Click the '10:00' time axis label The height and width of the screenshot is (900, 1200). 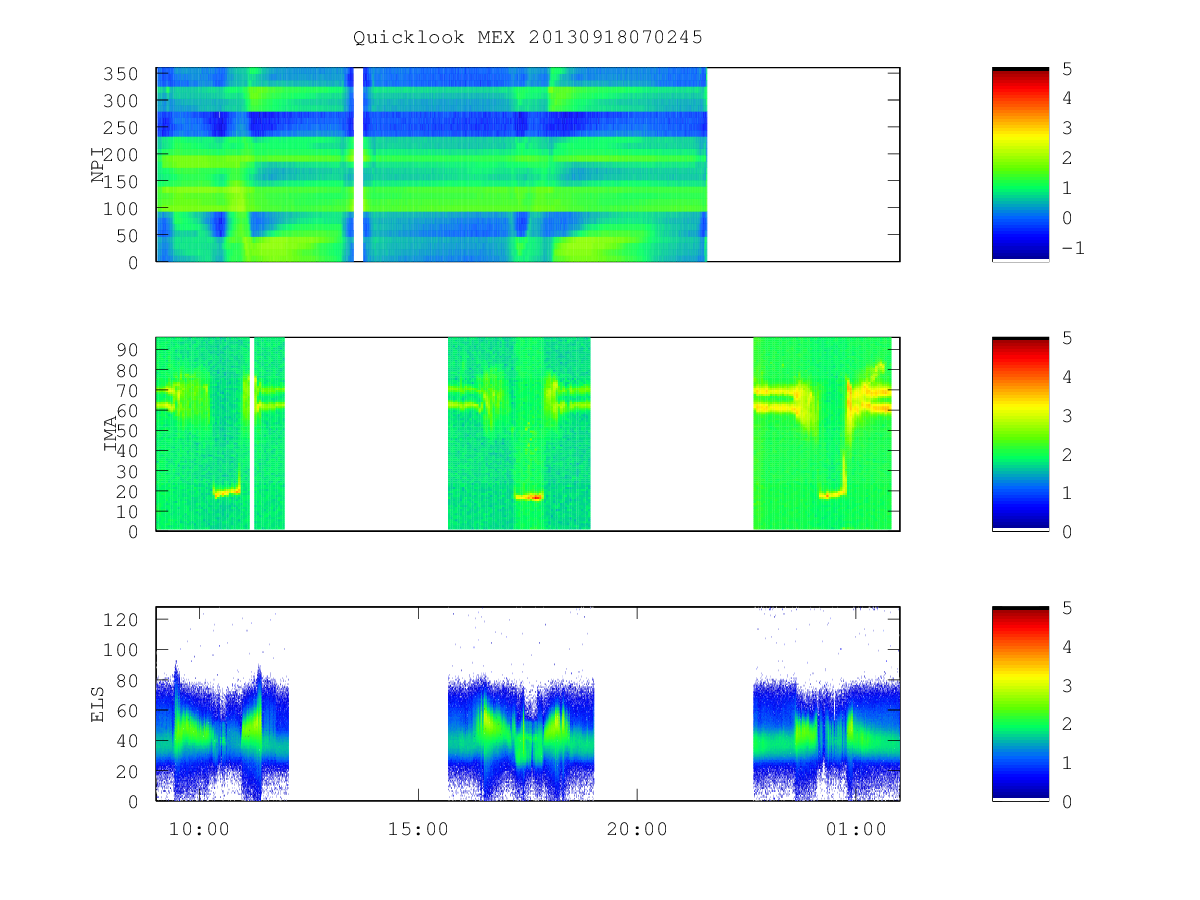pyautogui.click(x=199, y=829)
